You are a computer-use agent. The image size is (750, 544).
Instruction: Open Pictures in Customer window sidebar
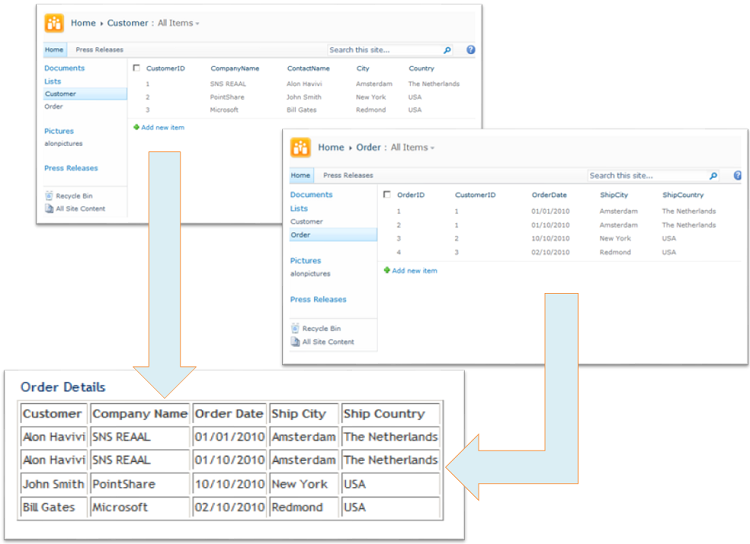tap(59, 131)
